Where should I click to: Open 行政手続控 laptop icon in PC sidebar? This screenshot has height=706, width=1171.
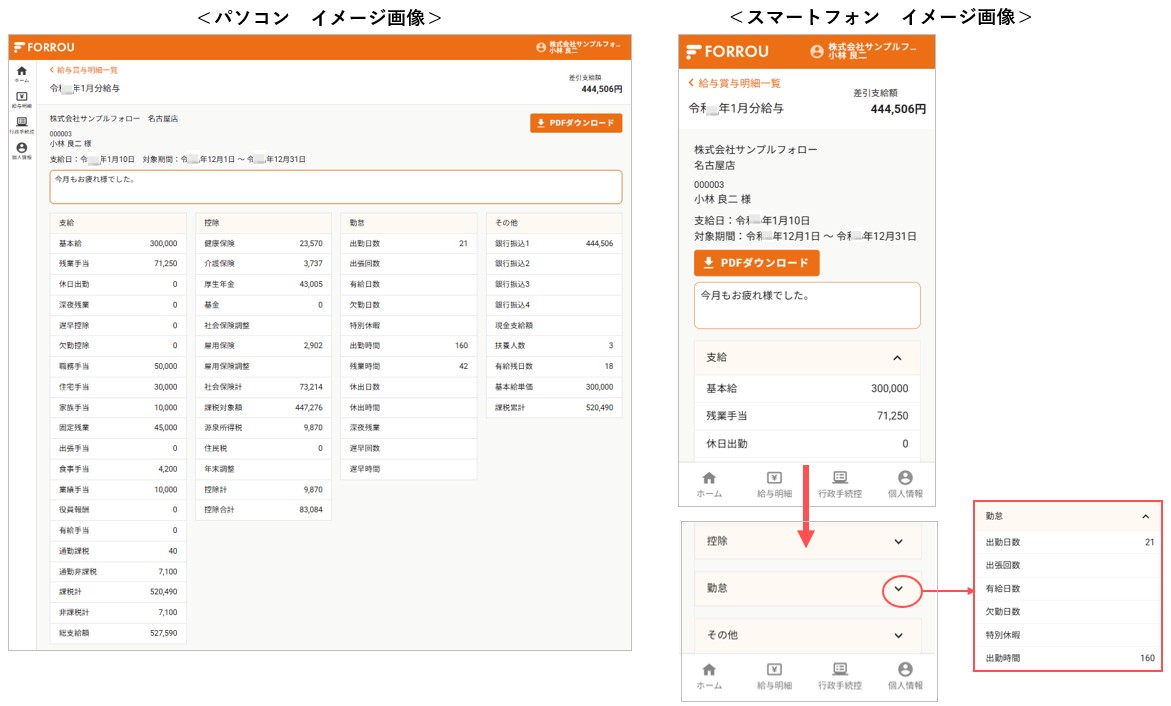22,123
